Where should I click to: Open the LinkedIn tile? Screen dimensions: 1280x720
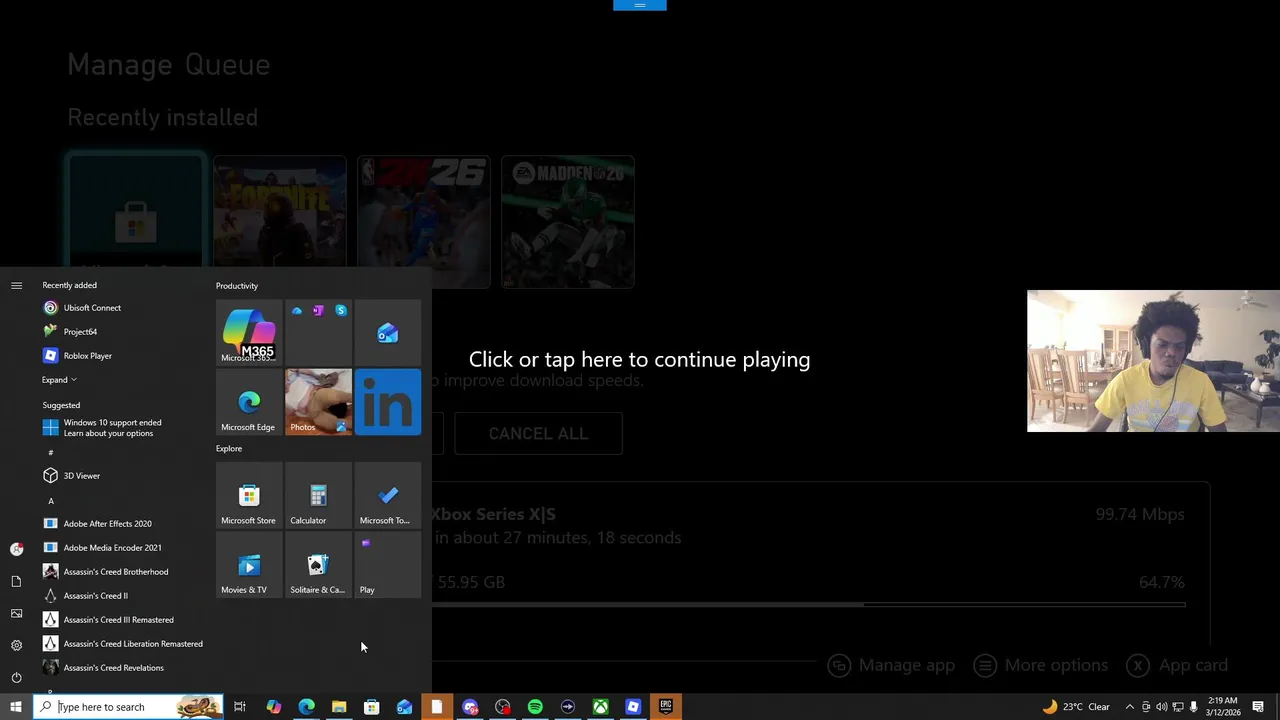[388, 402]
